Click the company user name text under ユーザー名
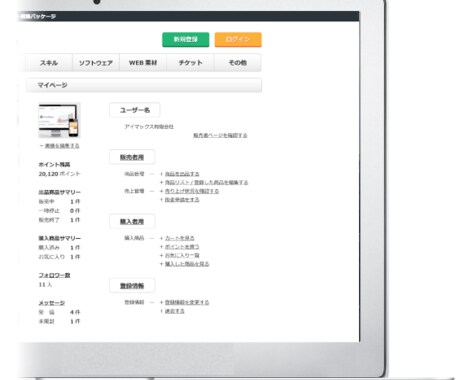Viewport: 460px width, 380px height. click(149, 127)
